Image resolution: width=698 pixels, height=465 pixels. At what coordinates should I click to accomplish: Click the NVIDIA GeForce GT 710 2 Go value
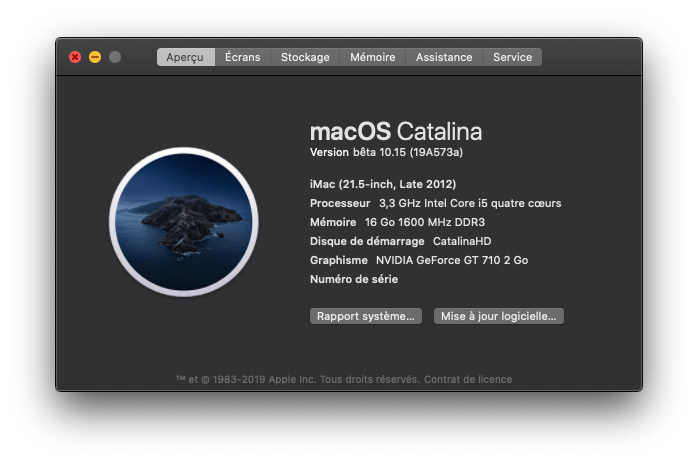452,260
